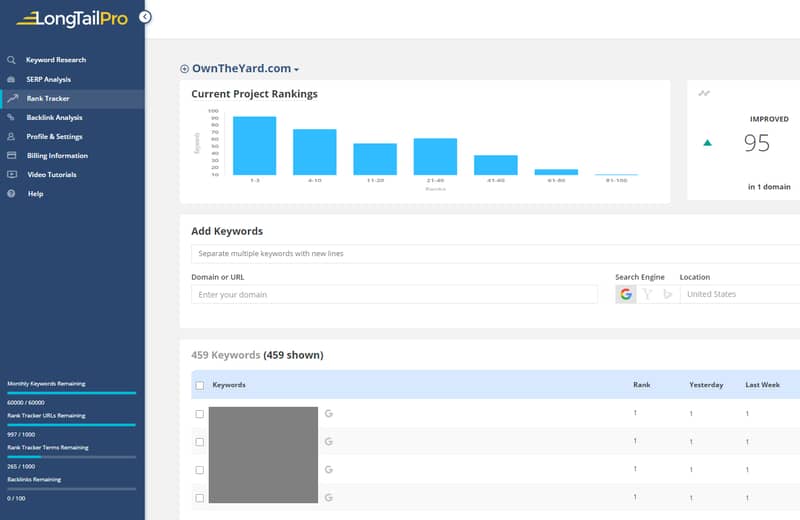Screen dimensions: 800x520
Task: Click the SERP Analysis icon
Action: pyautogui.click(x=11, y=80)
